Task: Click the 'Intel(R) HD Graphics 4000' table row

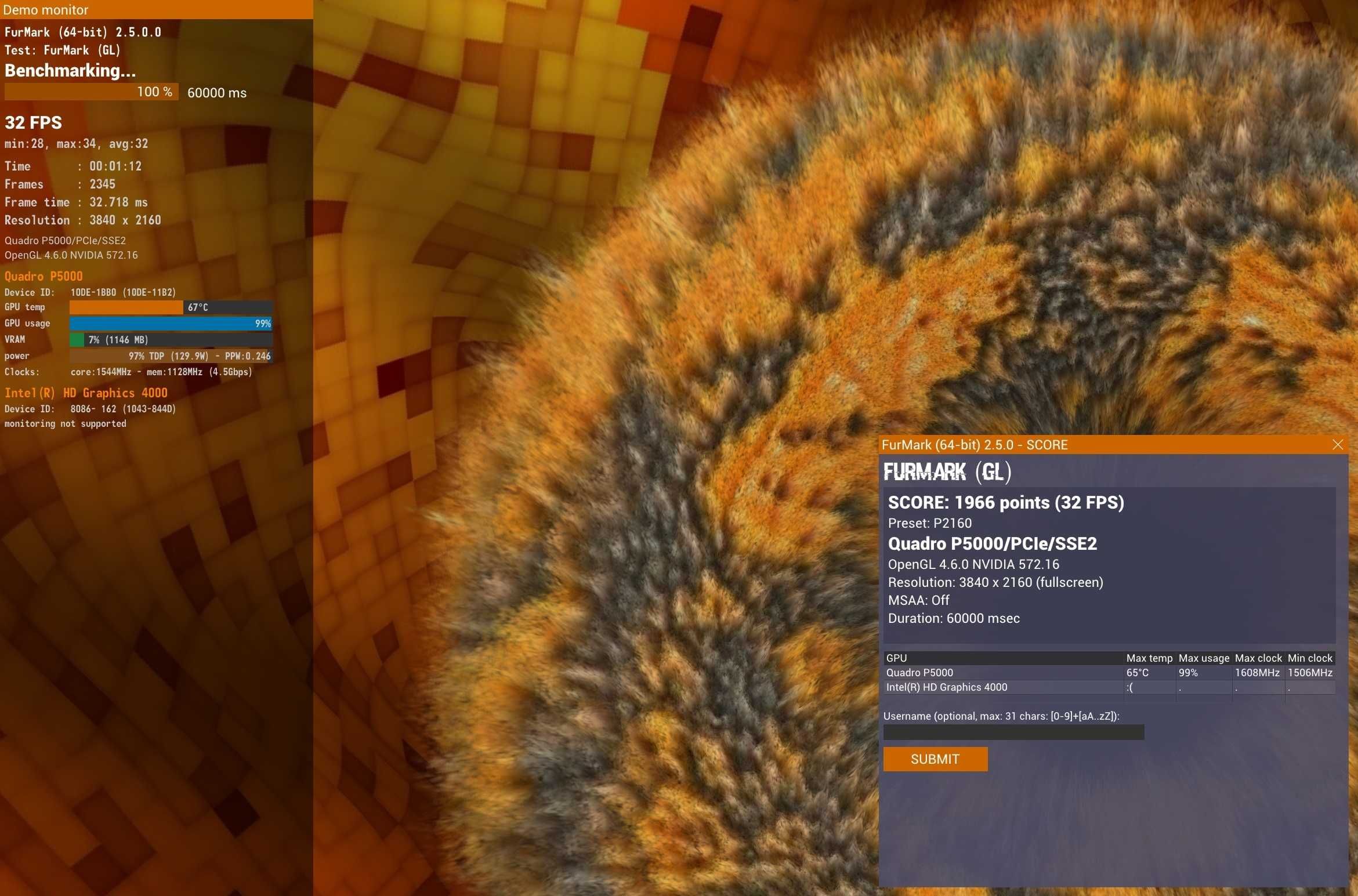Action: 1109,687
